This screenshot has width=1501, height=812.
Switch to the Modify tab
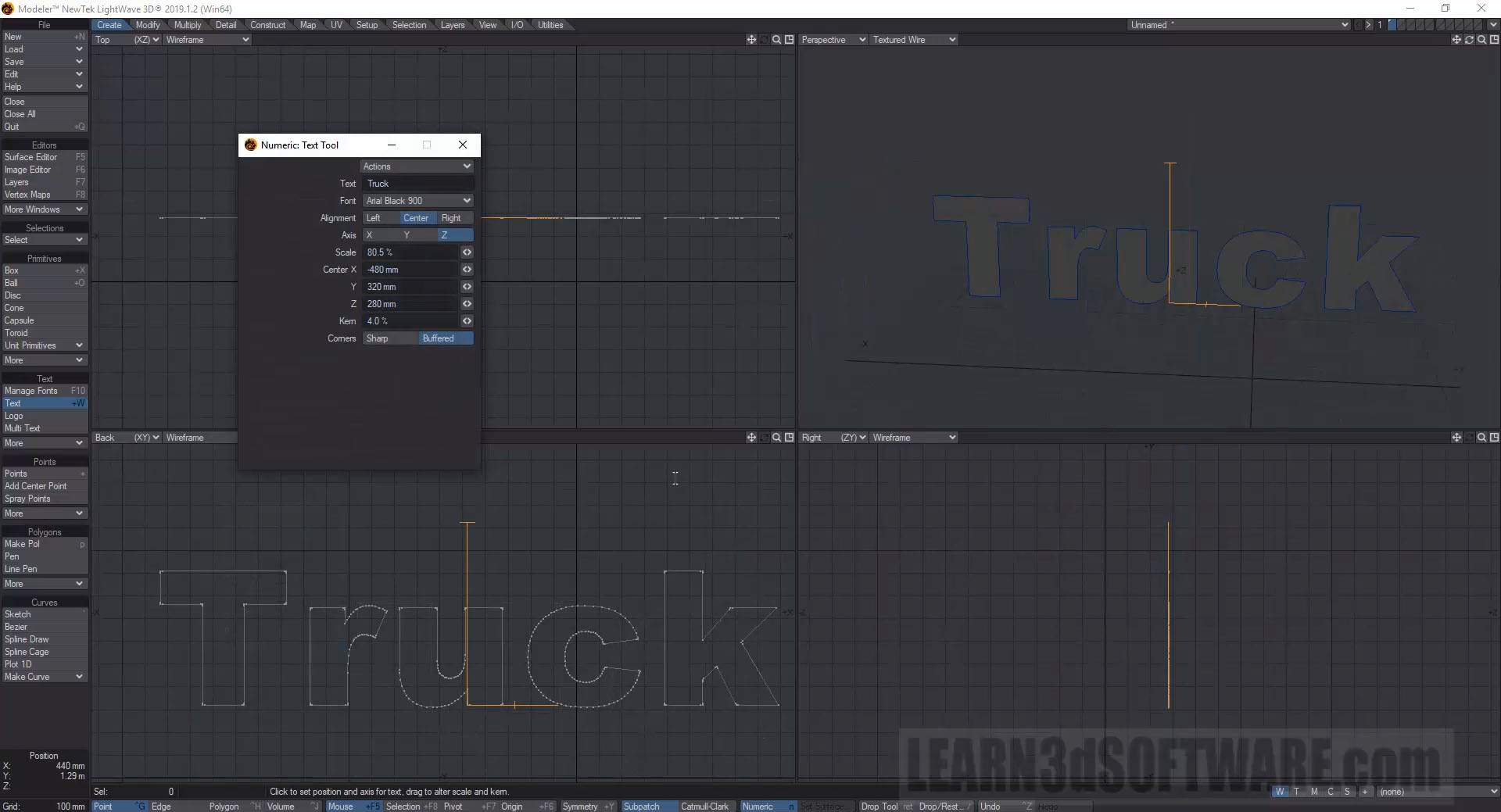(147, 25)
